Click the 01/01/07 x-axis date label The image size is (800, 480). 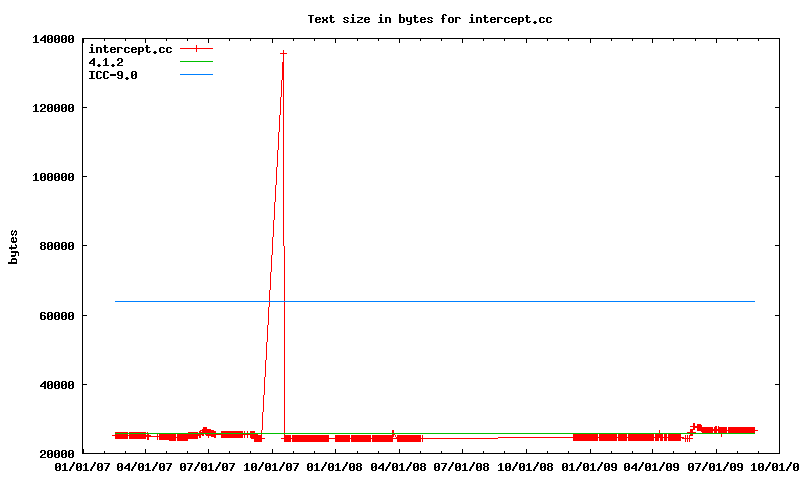coord(83,466)
